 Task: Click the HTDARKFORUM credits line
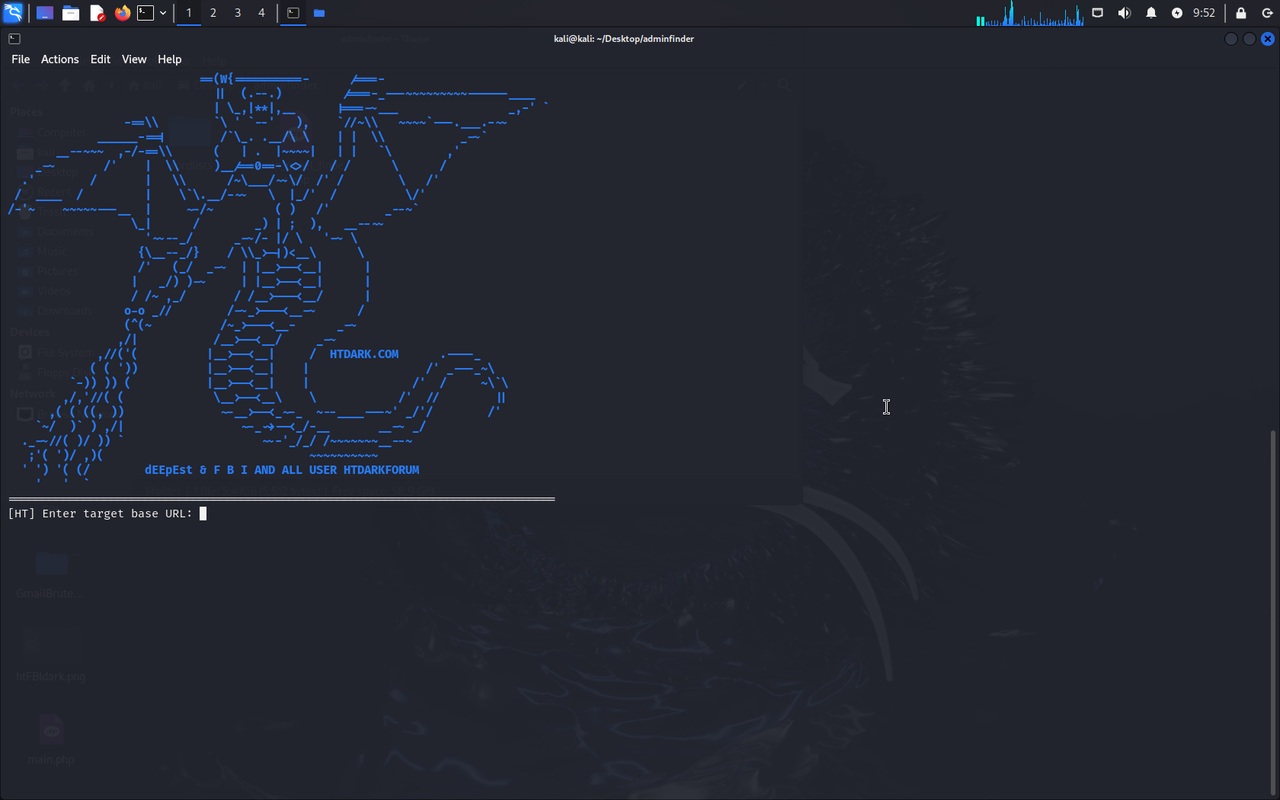click(282, 470)
